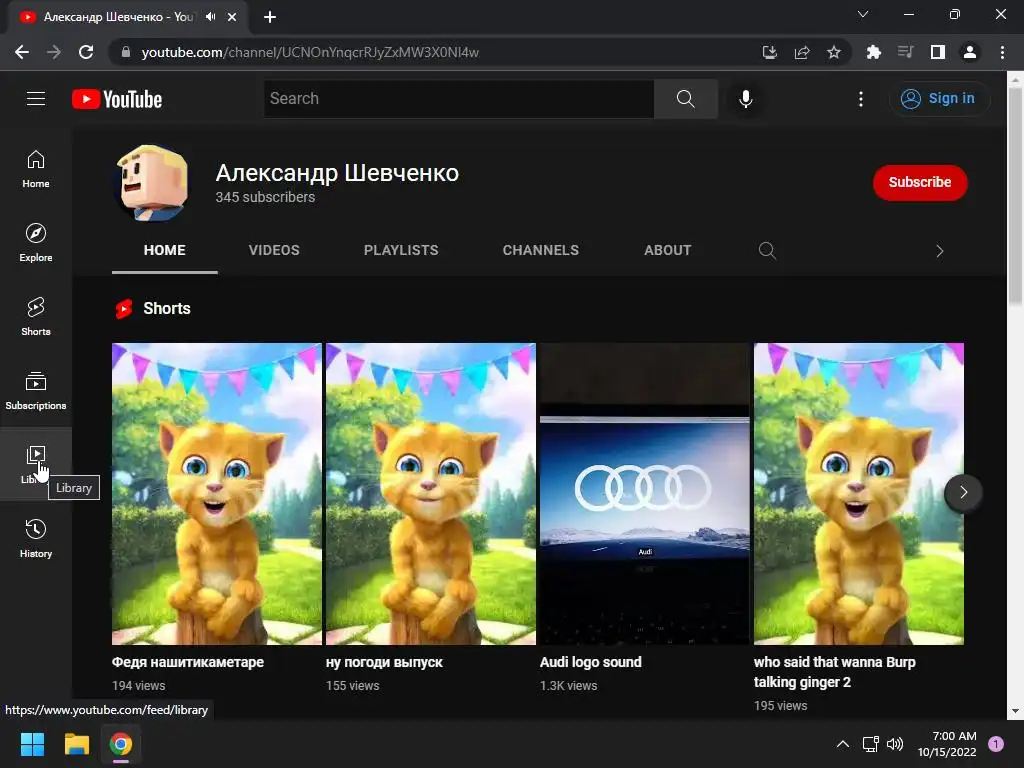Toggle Chrome side panel
1024x768 pixels.
(x=938, y=52)
